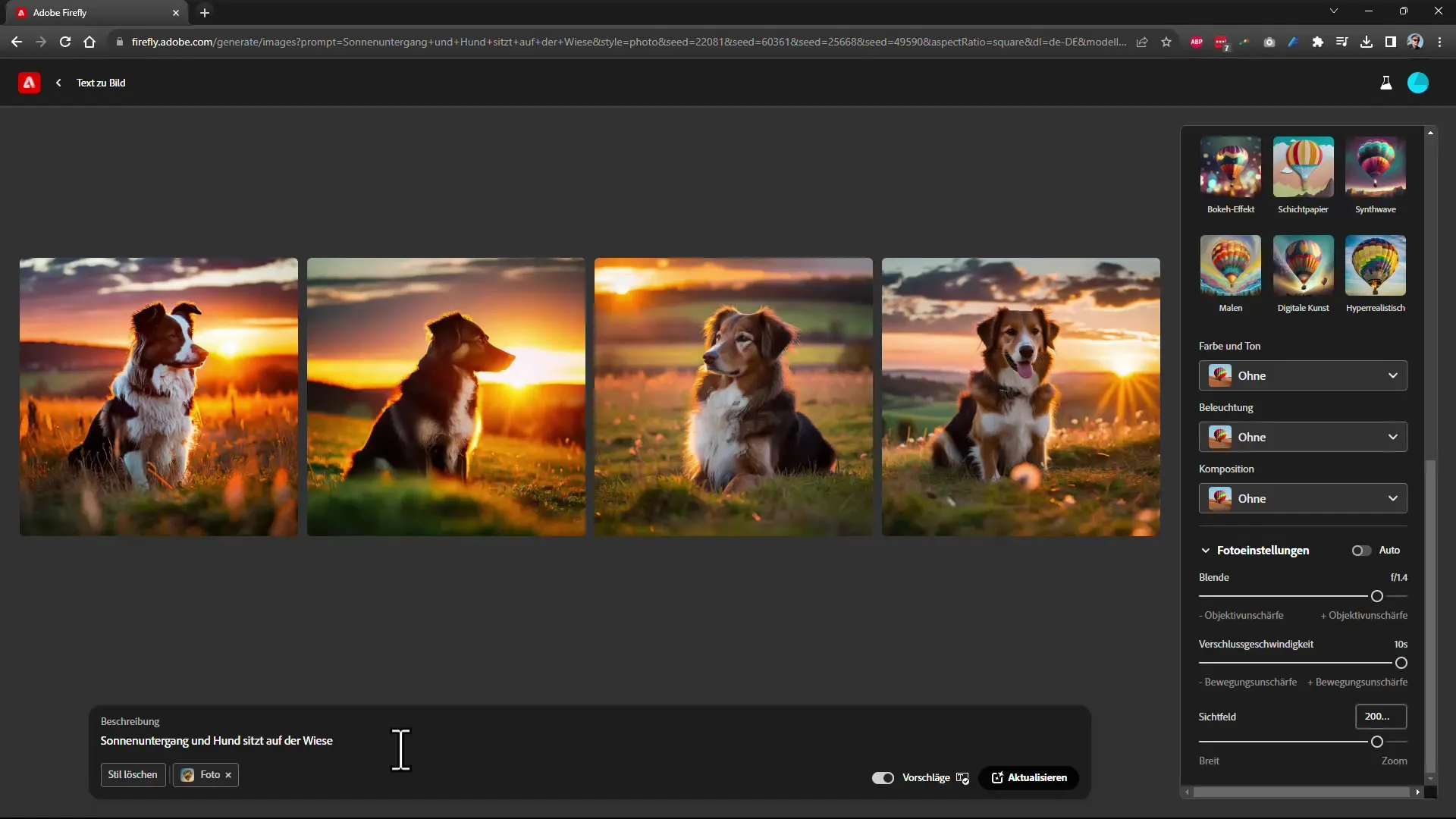The image size is (1456, 819).
Task: Click the Adobe Firefly home back arrow
Action: click(x=58, y=82)
